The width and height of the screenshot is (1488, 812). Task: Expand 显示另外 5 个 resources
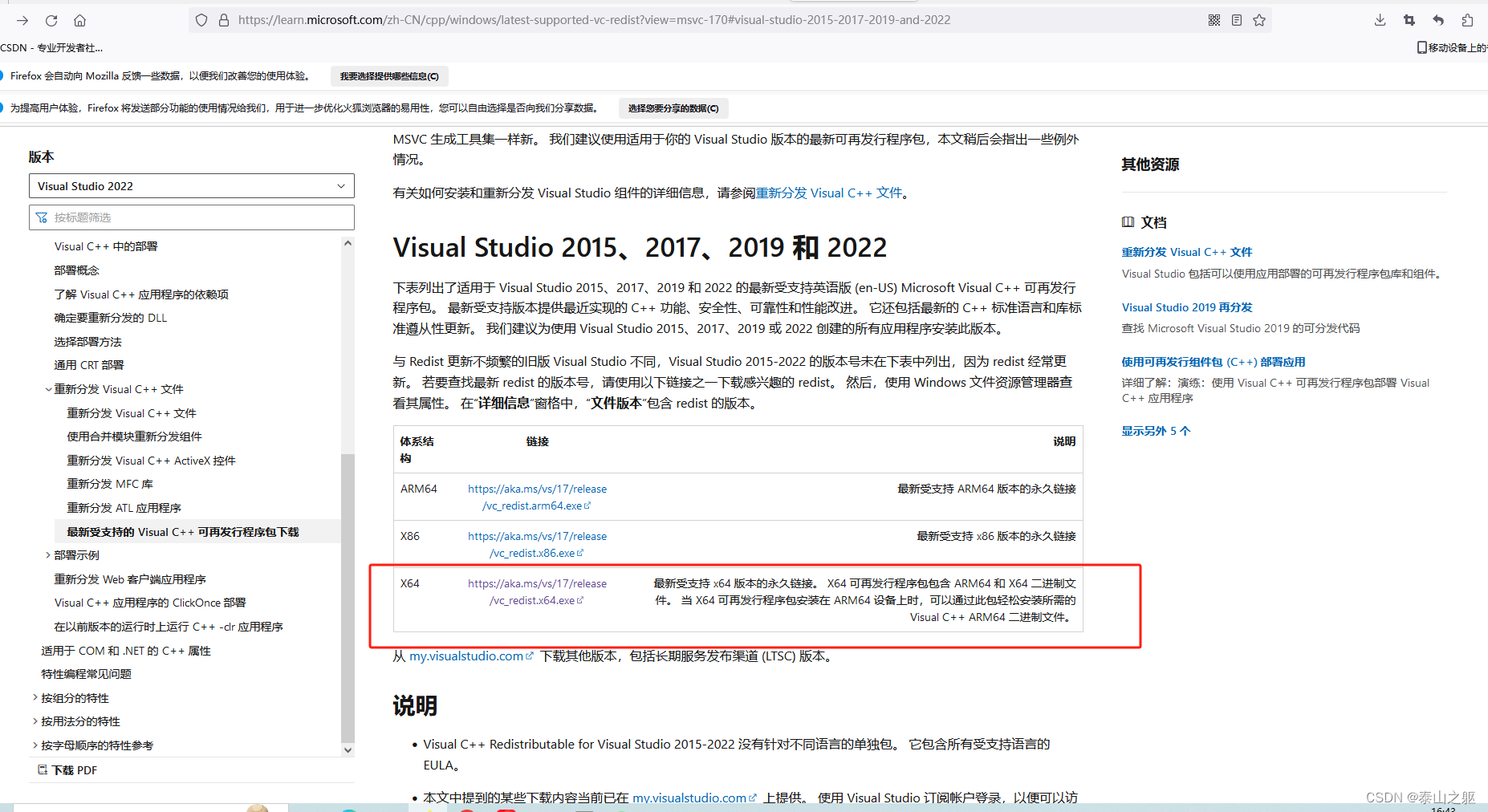[1156, 431]
